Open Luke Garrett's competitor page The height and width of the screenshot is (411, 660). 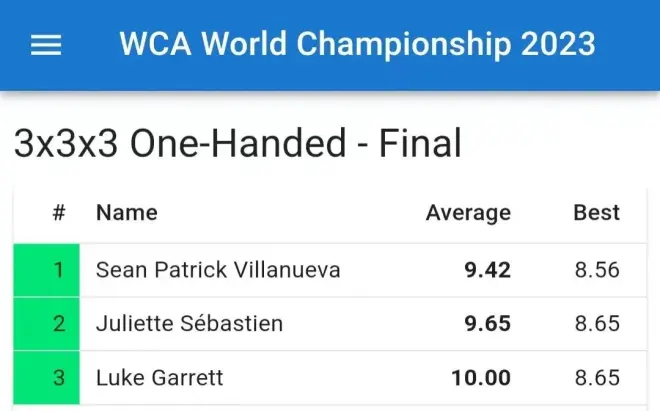point(159,378)
